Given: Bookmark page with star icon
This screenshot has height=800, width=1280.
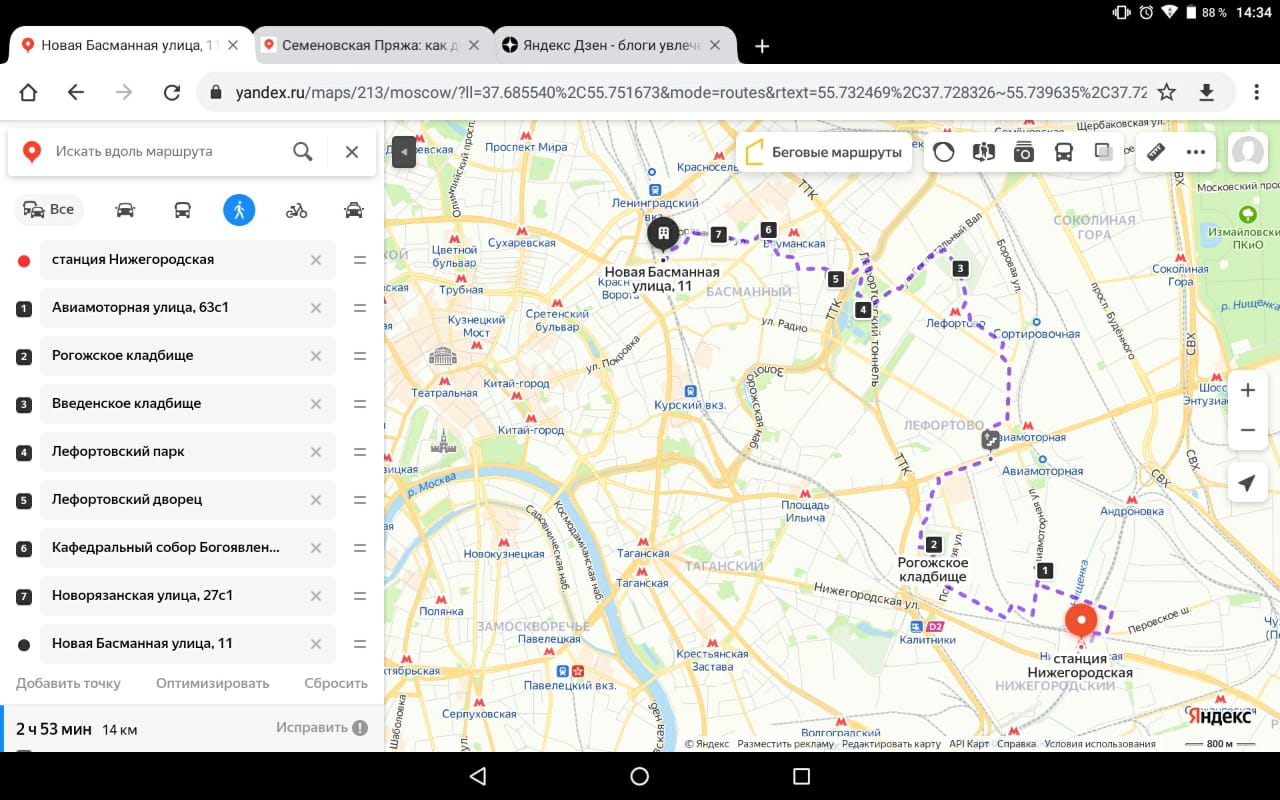Looking at the screenshot, I should tap(1166, 92).
